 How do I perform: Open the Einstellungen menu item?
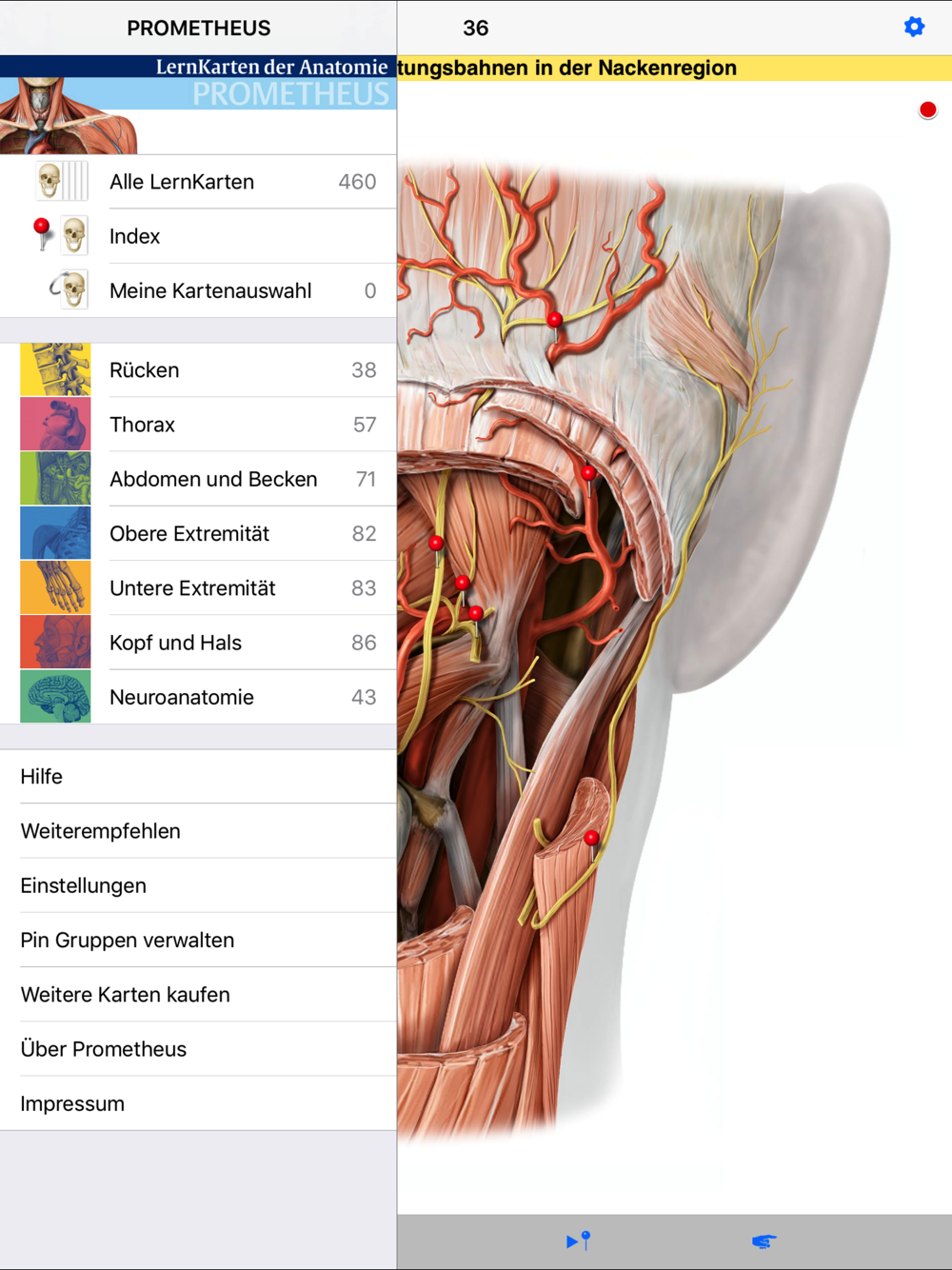pyautogui.click(x=198, y=885)
